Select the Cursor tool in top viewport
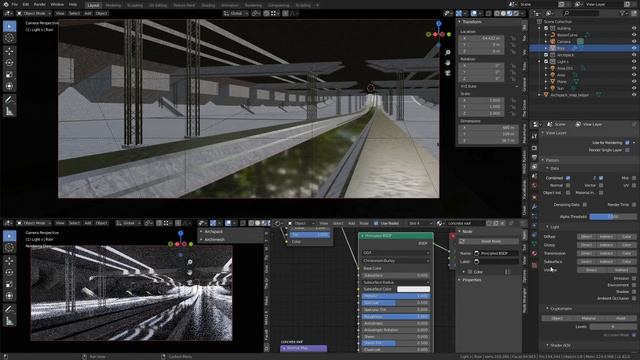Image resolution: width=640 pixels, height=360 pixels. point(9,38)
